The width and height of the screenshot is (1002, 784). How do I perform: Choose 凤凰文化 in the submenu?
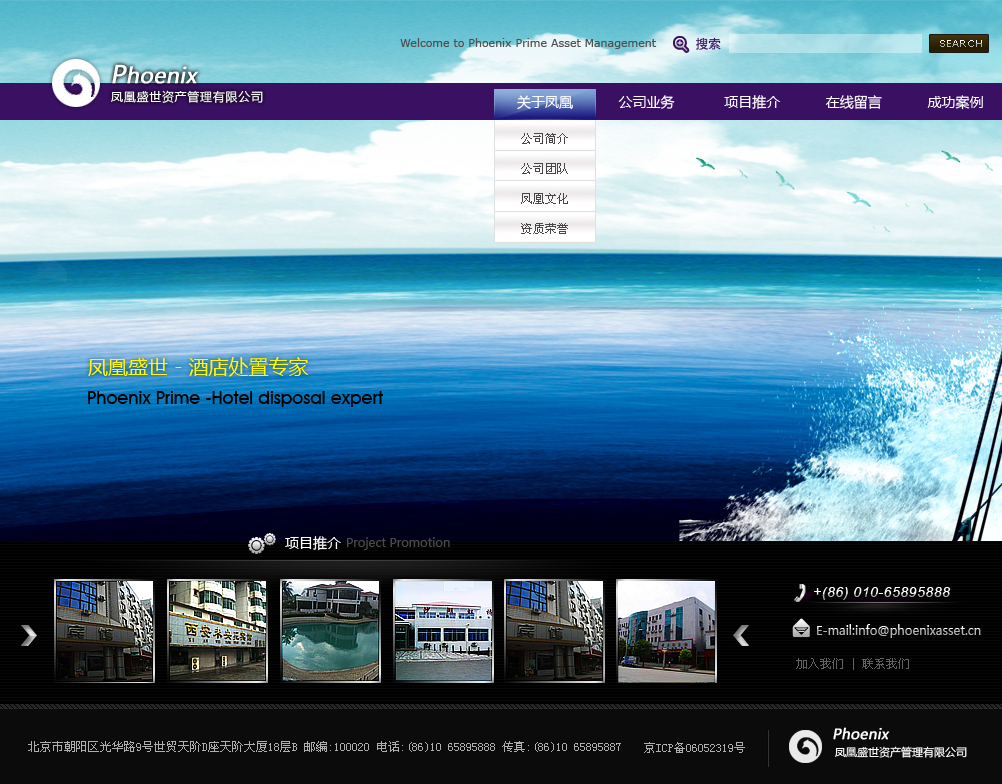544,199
